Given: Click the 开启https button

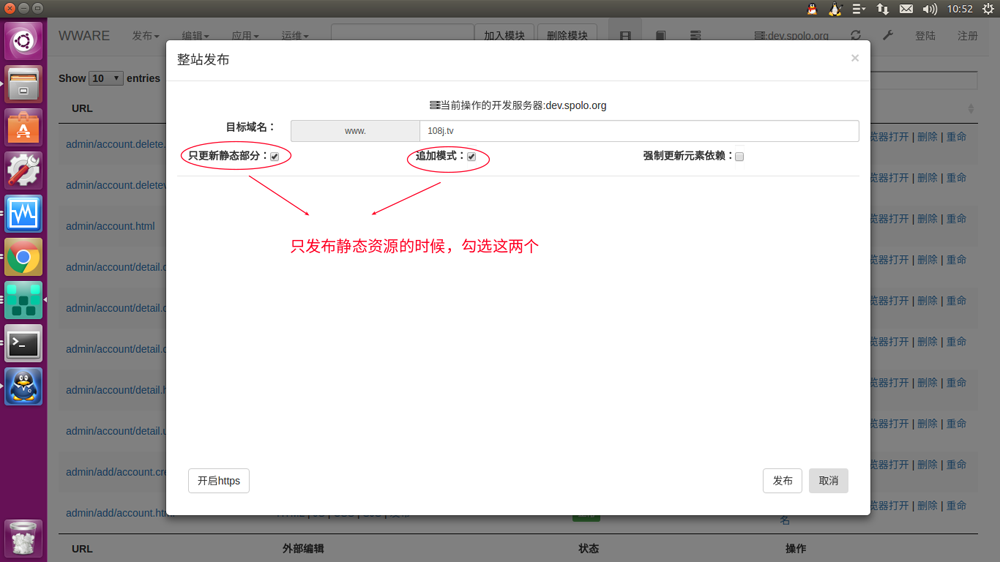Looking at the screenshot, I should coord(219,480).
